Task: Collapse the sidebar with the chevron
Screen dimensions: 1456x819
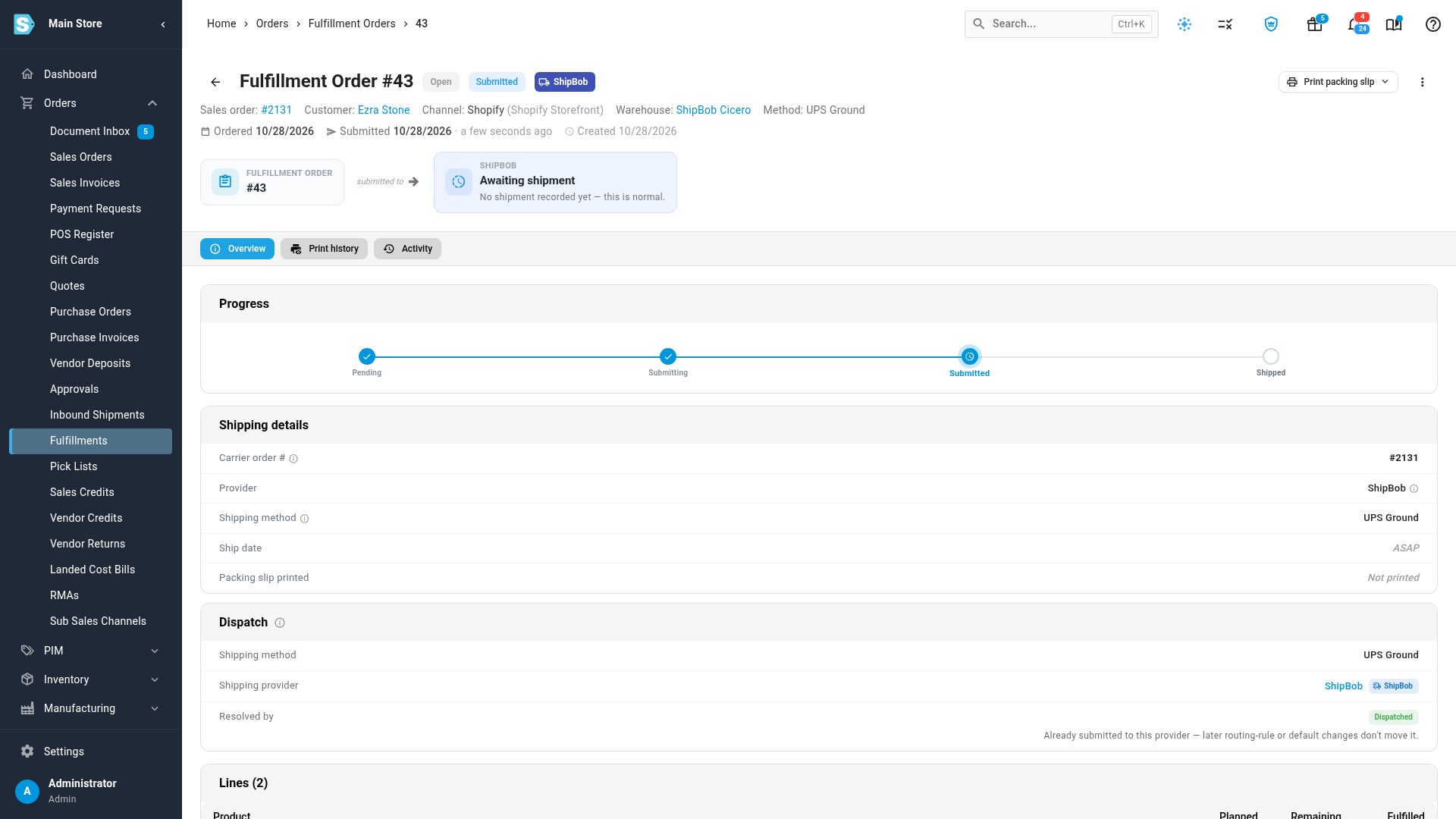Action: coord(163,24)
